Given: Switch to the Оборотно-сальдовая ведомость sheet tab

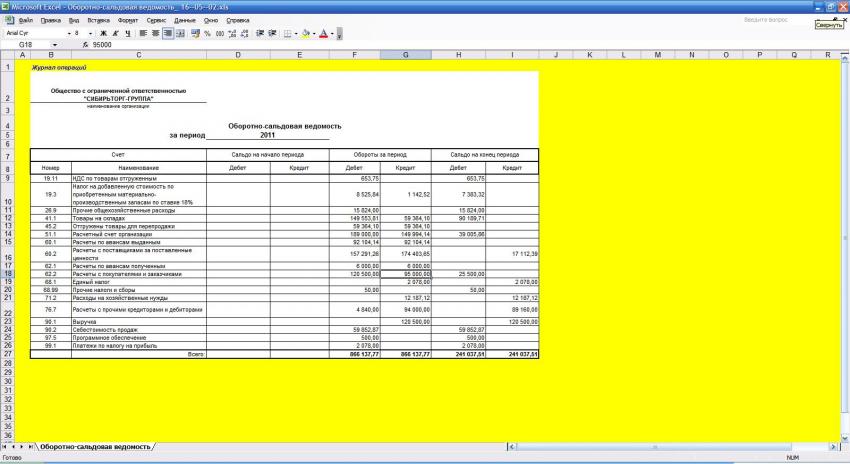Looking at the screenshot, I should 96,447.
